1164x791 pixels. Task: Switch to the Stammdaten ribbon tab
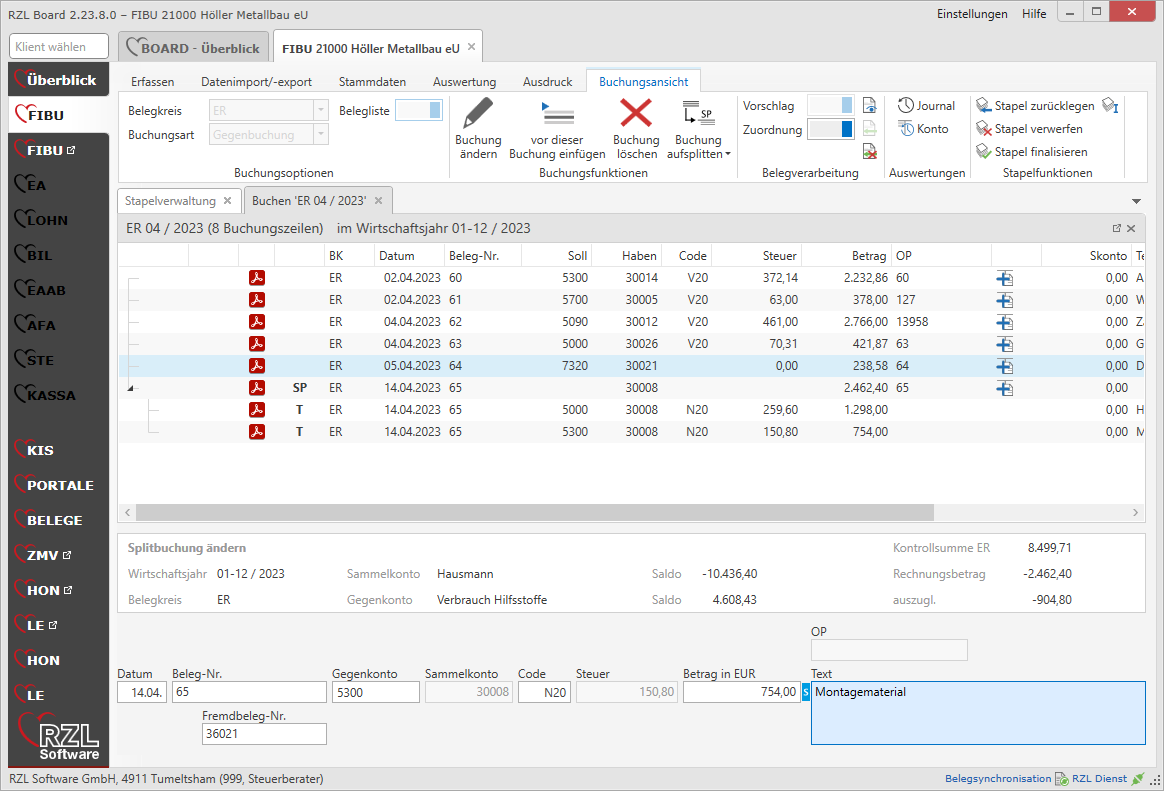coord(372,82)
